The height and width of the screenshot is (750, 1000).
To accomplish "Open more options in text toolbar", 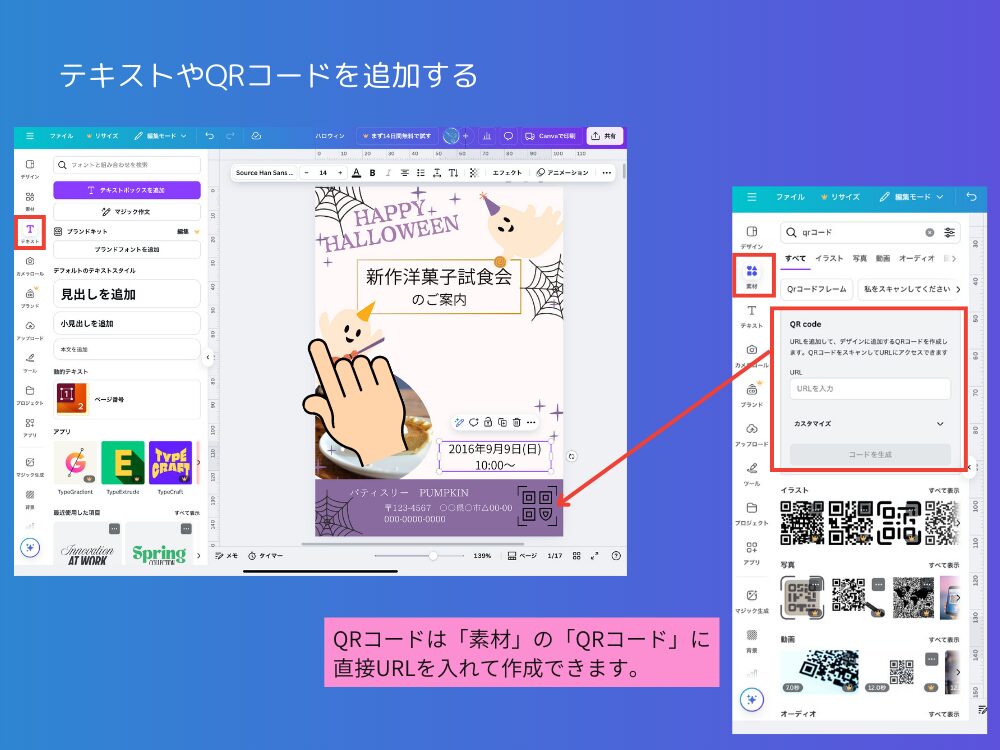I will (607, 172).
